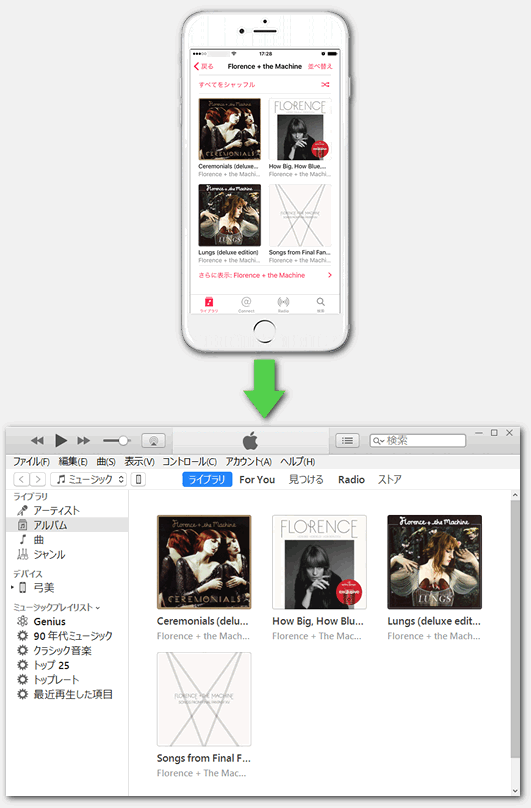Go forward with the right navigation arrow

38,479
